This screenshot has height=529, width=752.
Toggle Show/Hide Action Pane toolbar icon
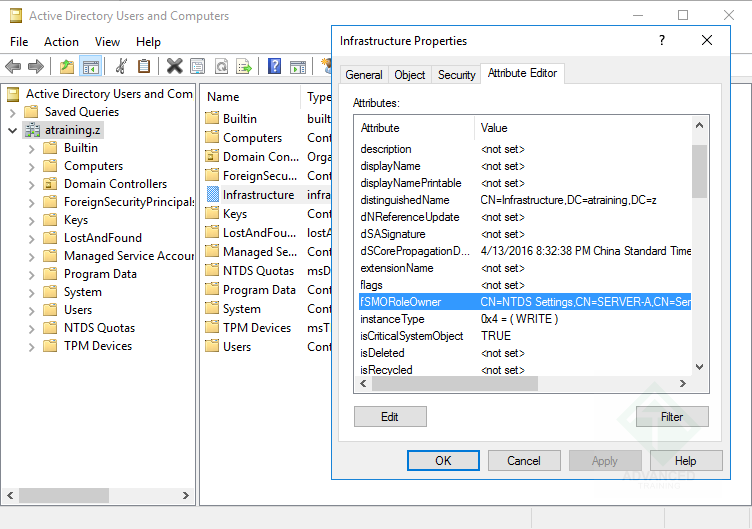click(298, 66)
